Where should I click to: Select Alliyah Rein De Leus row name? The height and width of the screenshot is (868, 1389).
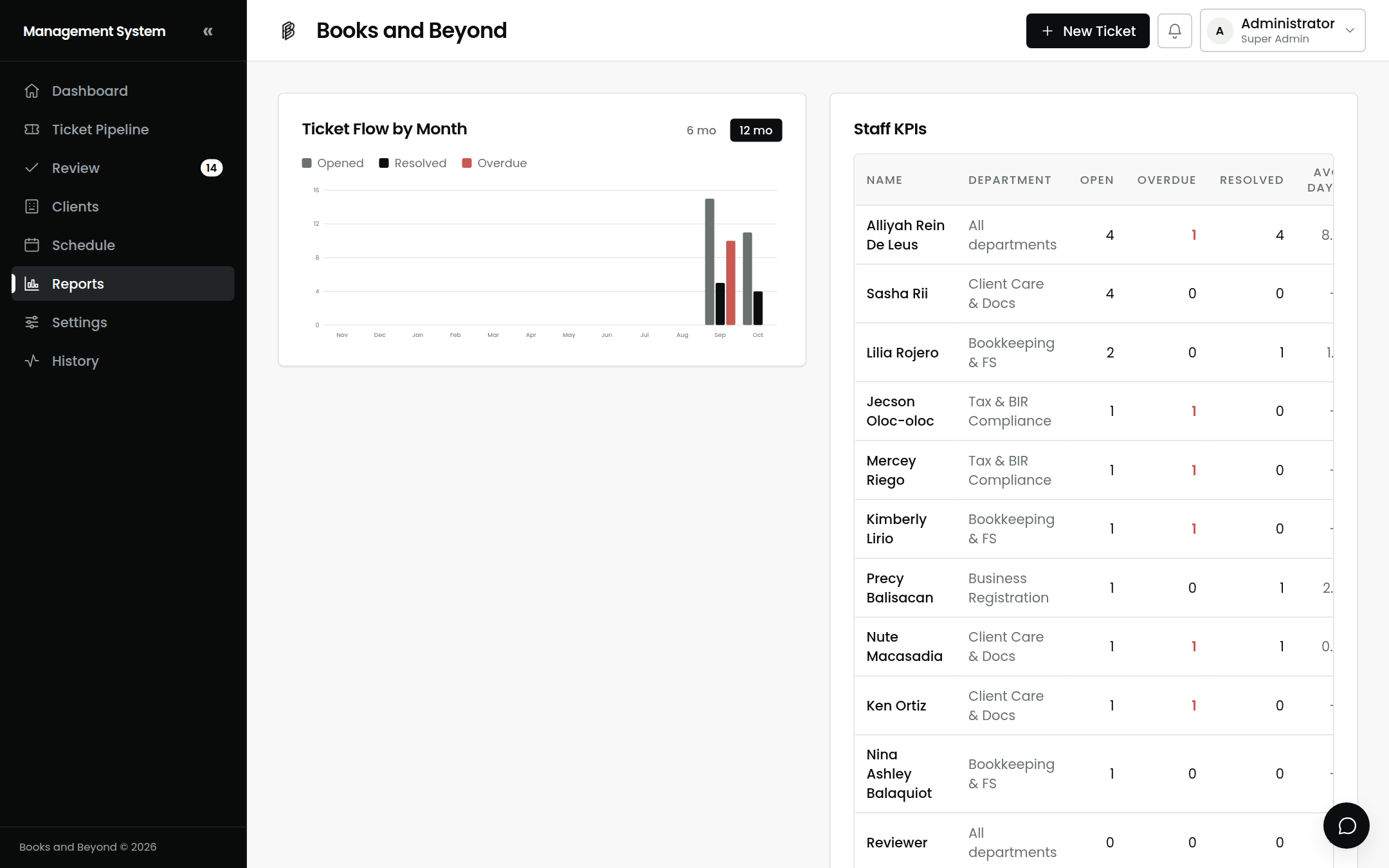(905, 235)
